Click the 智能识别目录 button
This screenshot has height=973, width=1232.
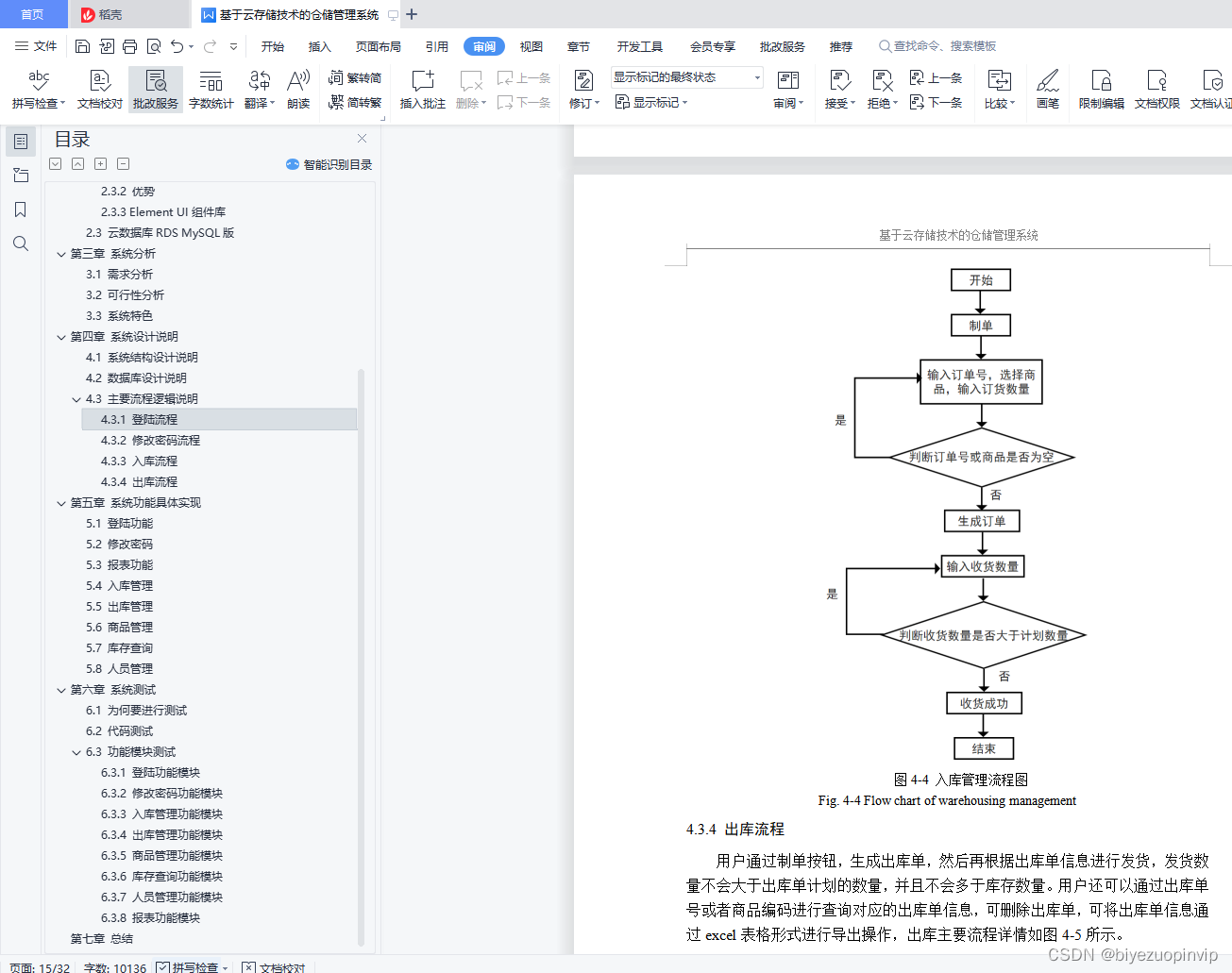click(331, 163)
